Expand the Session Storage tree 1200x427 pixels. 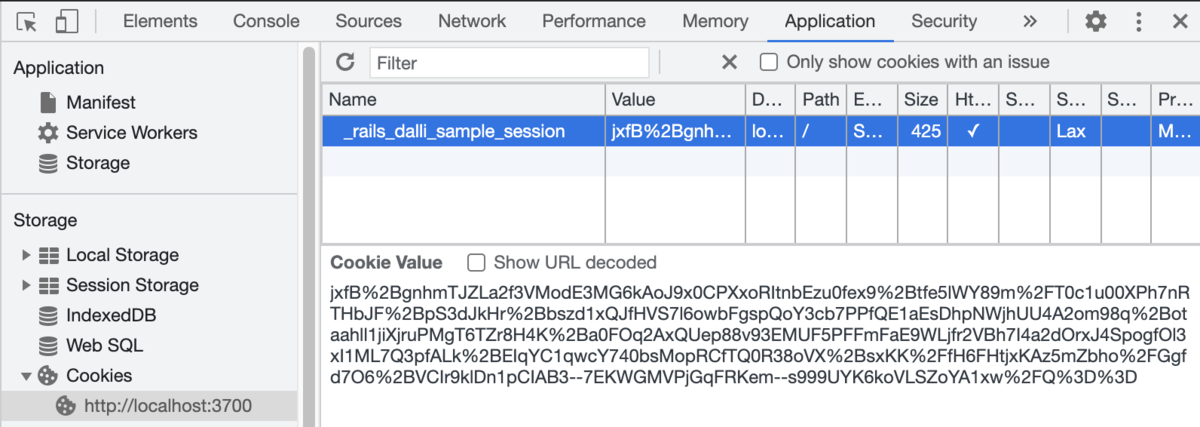pos(27,285)
